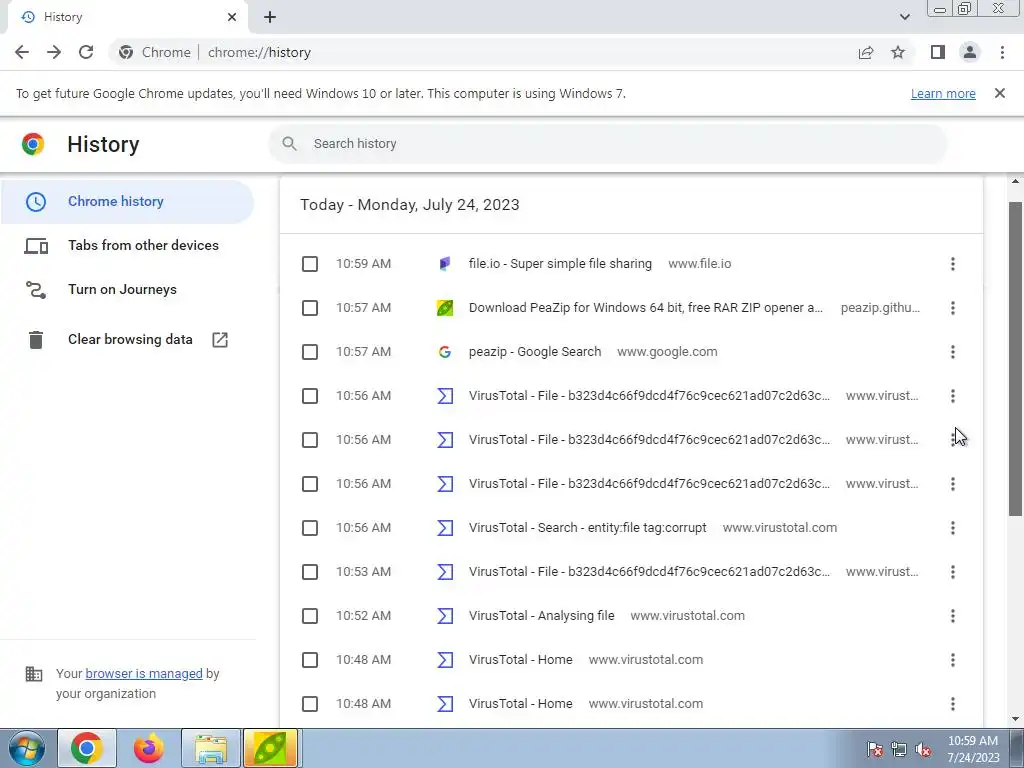This screenshot has height=768, width=1024.
Task: Click the network tray icon
Action: [899, 749]
